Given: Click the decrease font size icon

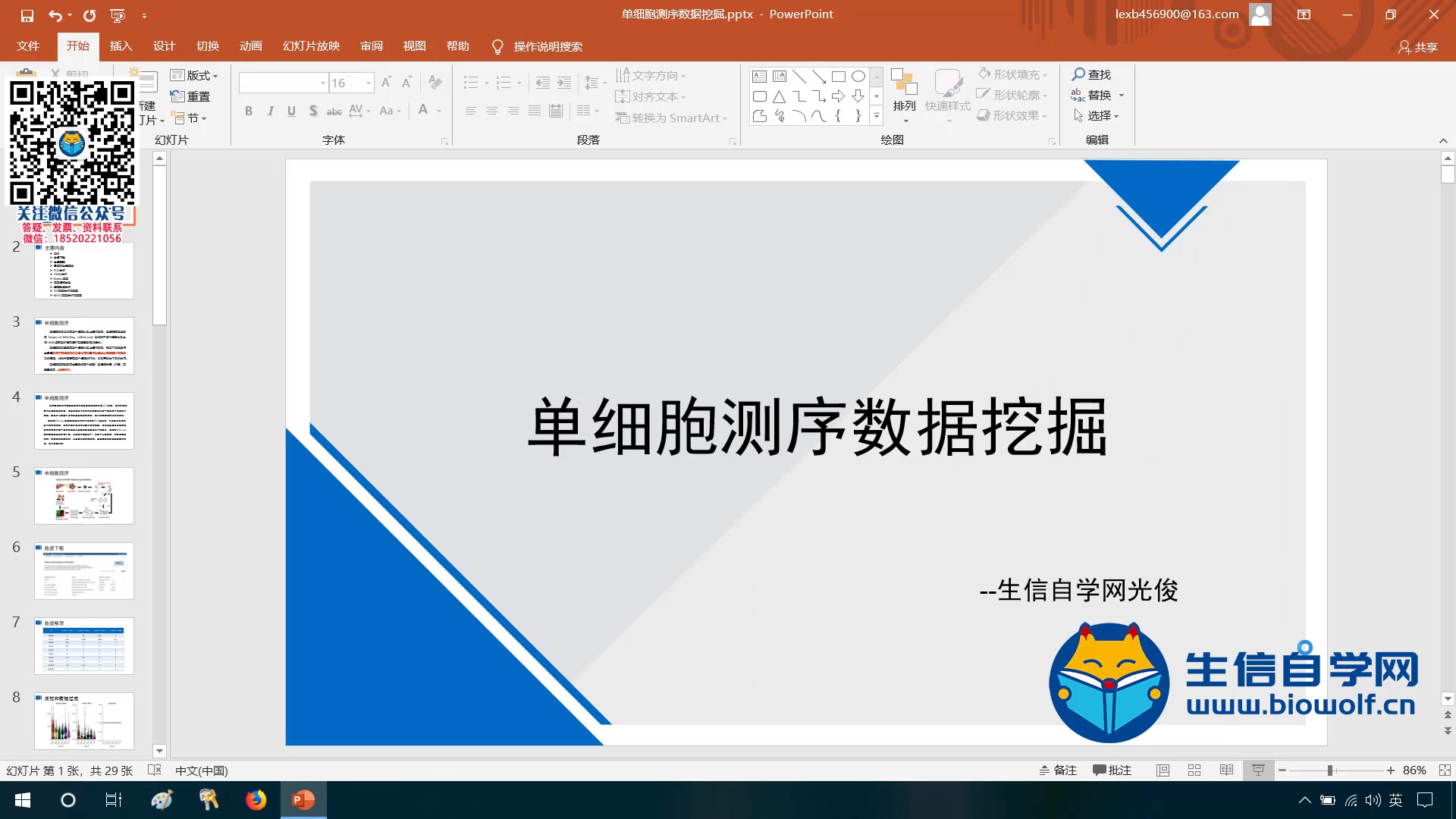Looking at the screenshot, I should 406,82.
